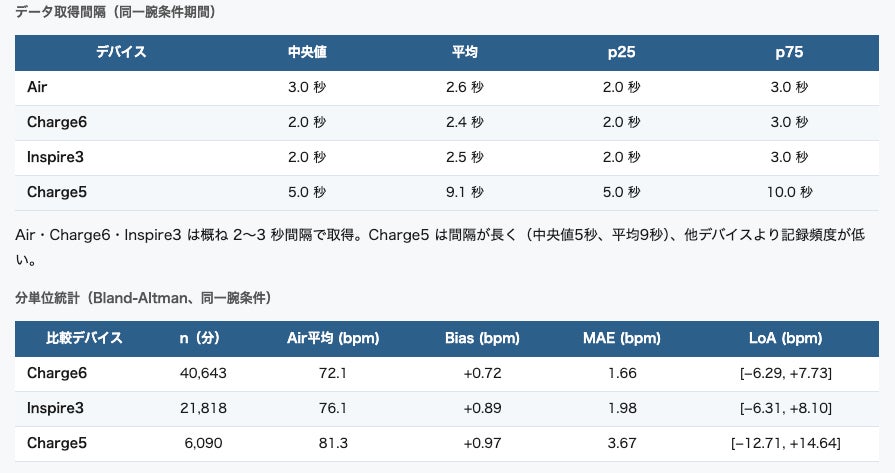The height and width of the screenshot is (473, 895).
Task: Click Charge5 average value 9.1 秒
Action: click(x=464, y=192)
